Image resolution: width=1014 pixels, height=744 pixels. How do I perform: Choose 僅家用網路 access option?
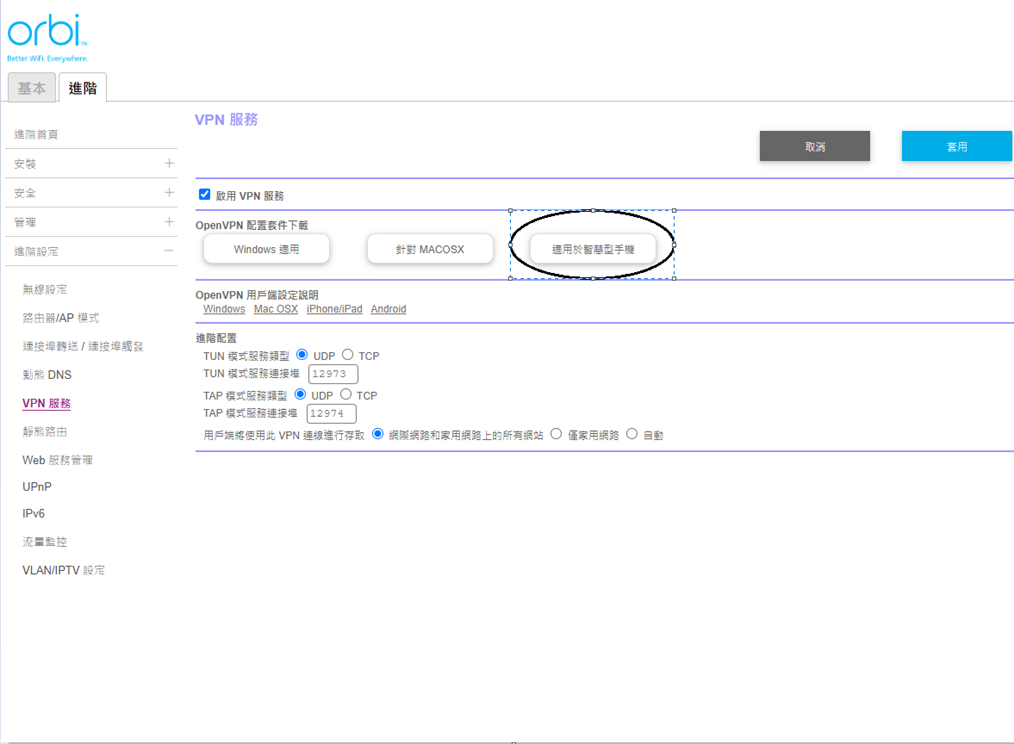(557, 435)
